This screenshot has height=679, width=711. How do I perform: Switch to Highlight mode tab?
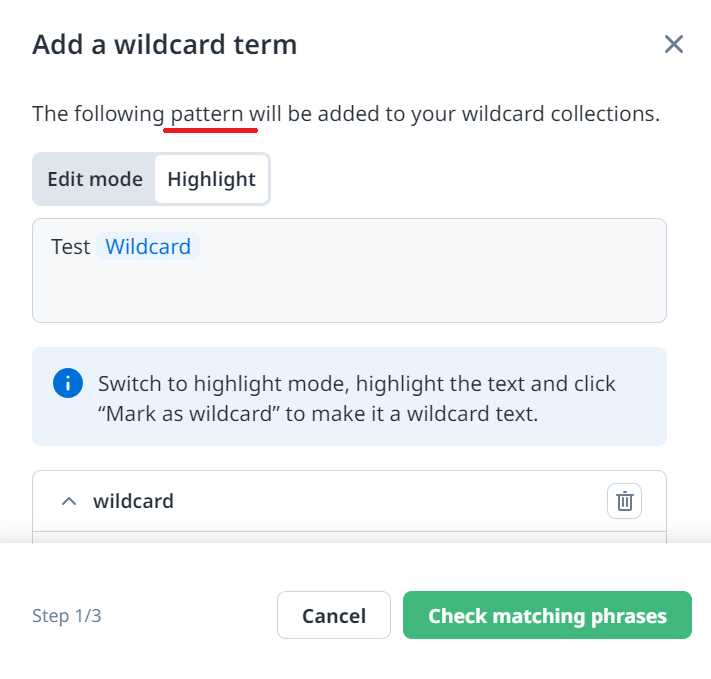click(x=211, y=179)
